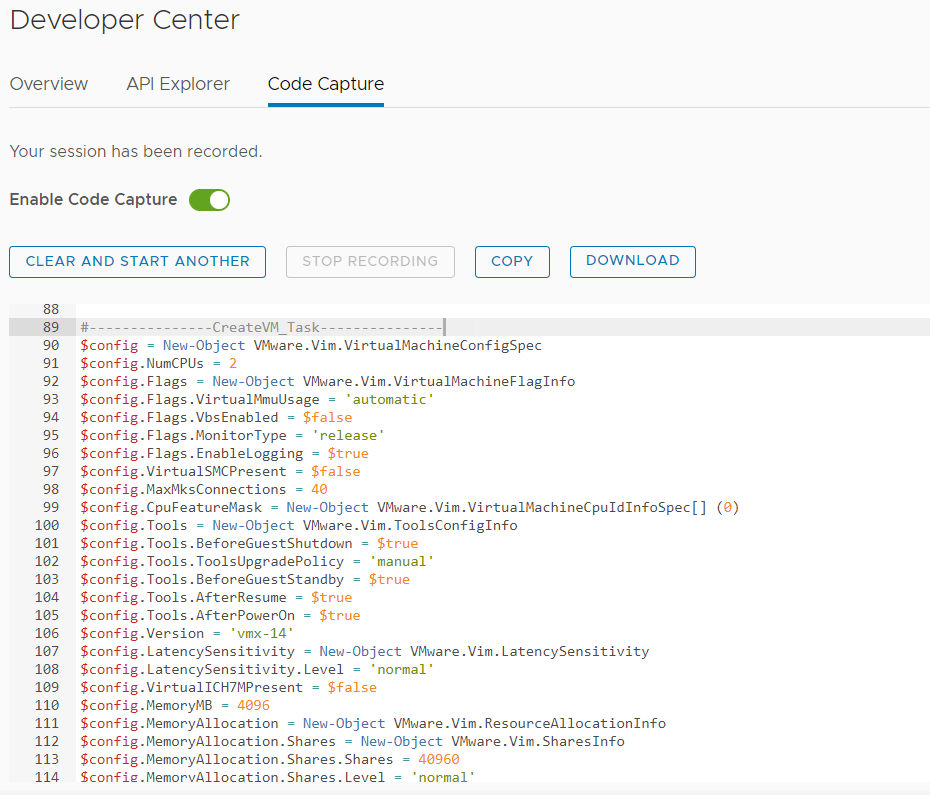The width and height of the screenshot is (930, 795).
Task: Click the AfterPowerOn $true value
Action: point(340,616)
